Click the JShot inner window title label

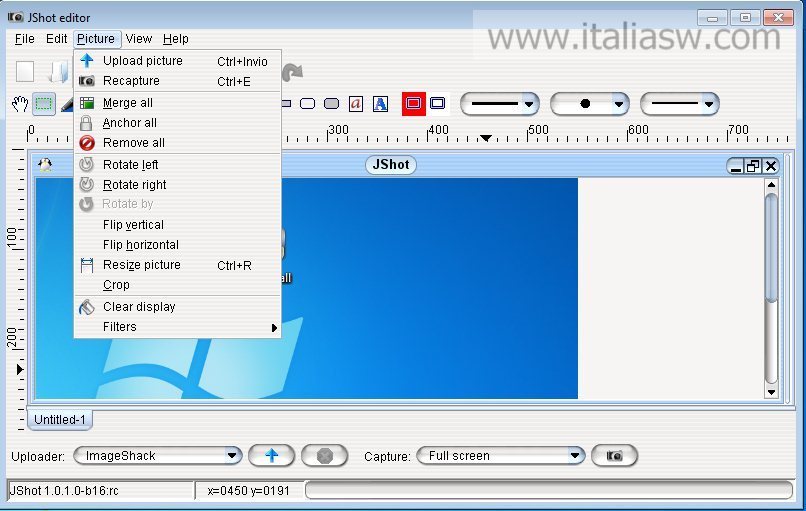coord(391,165)
